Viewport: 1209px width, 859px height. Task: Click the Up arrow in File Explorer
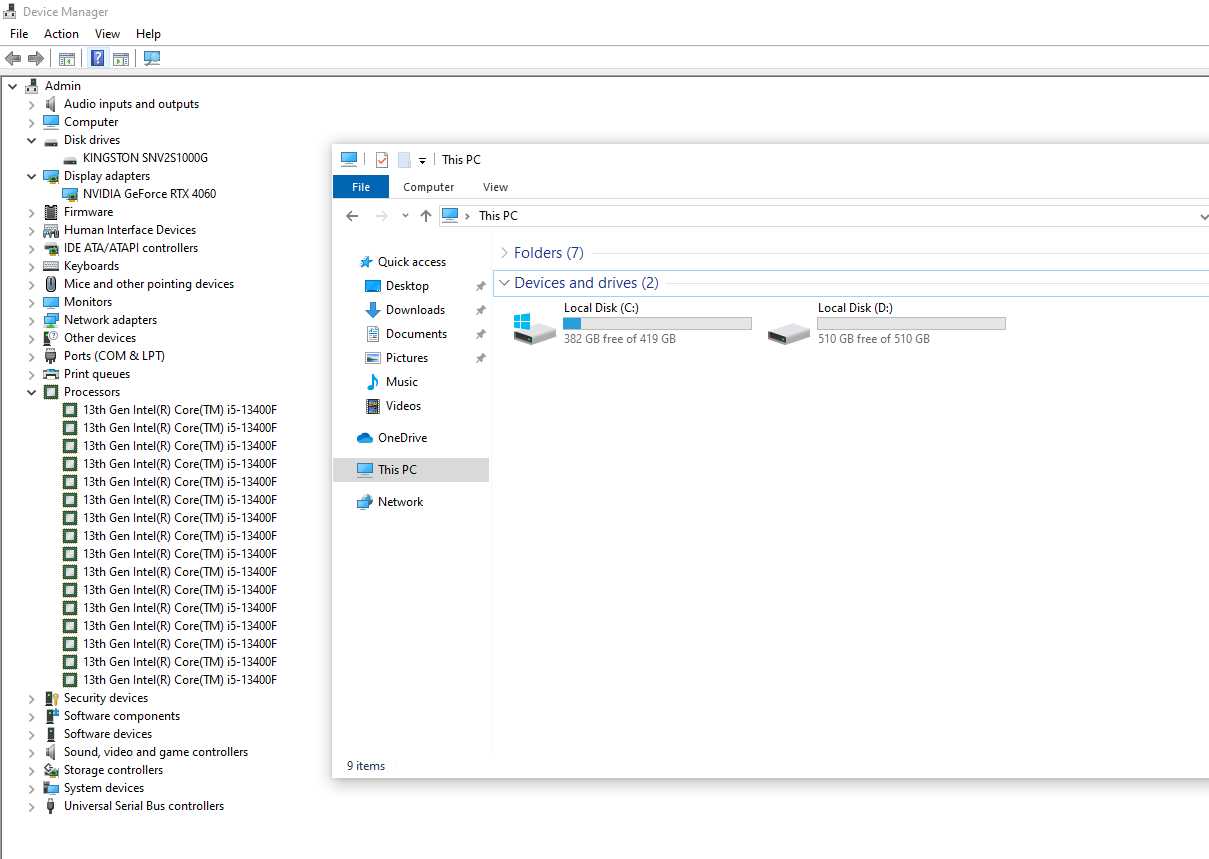(x=426, y=216)
